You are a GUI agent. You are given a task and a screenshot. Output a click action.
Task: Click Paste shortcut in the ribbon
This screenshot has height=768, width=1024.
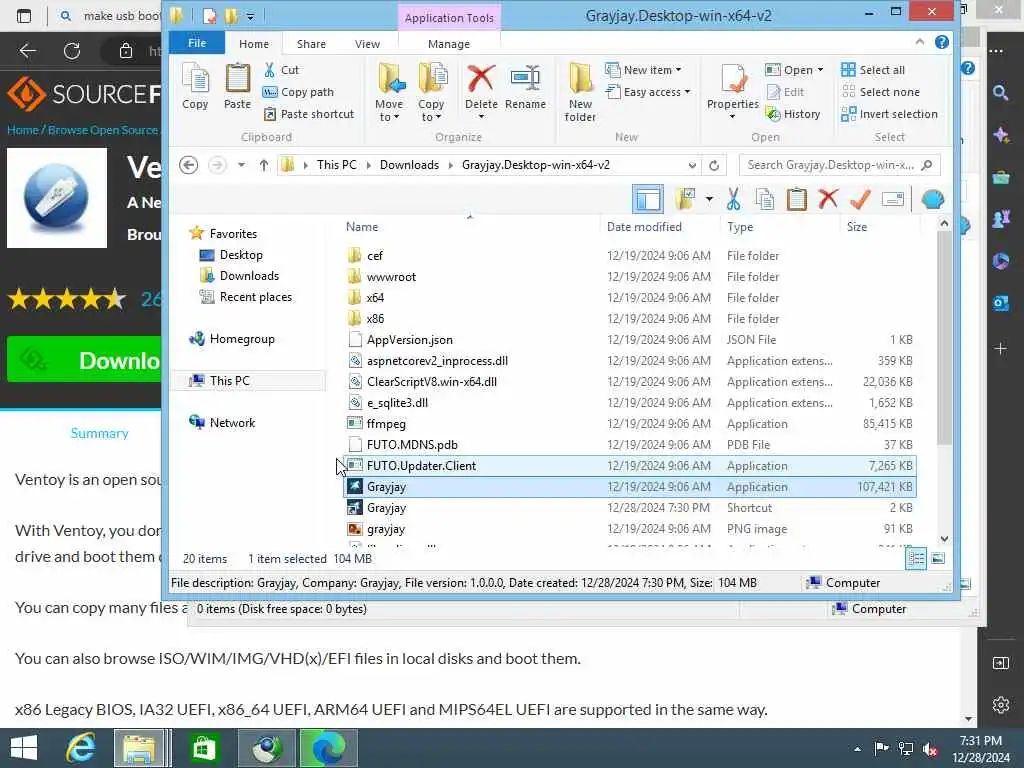308,114
